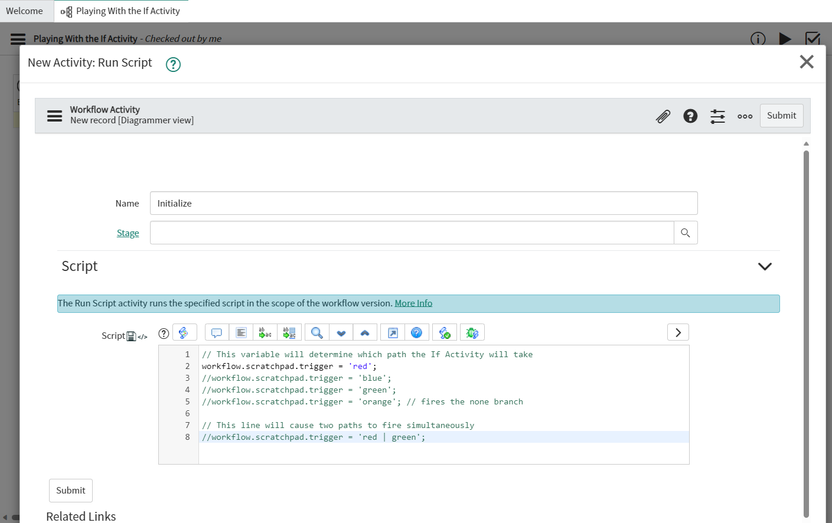This screenshot has width=832, height=523.
Task: Click the script syntax check icon
Action: (x=445, y=333)
